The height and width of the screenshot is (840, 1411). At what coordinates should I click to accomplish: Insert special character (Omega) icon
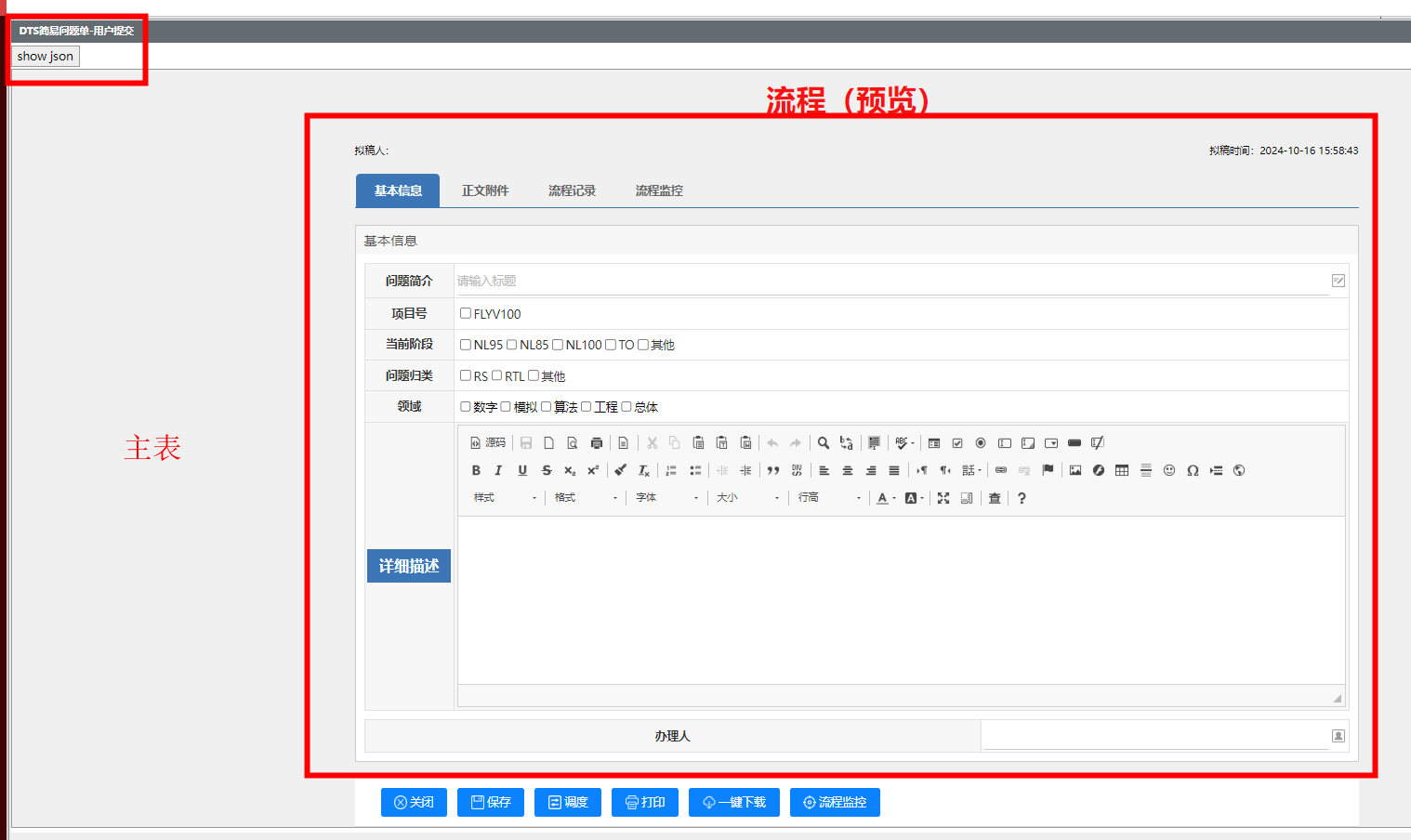click(x=1193, y=470)
